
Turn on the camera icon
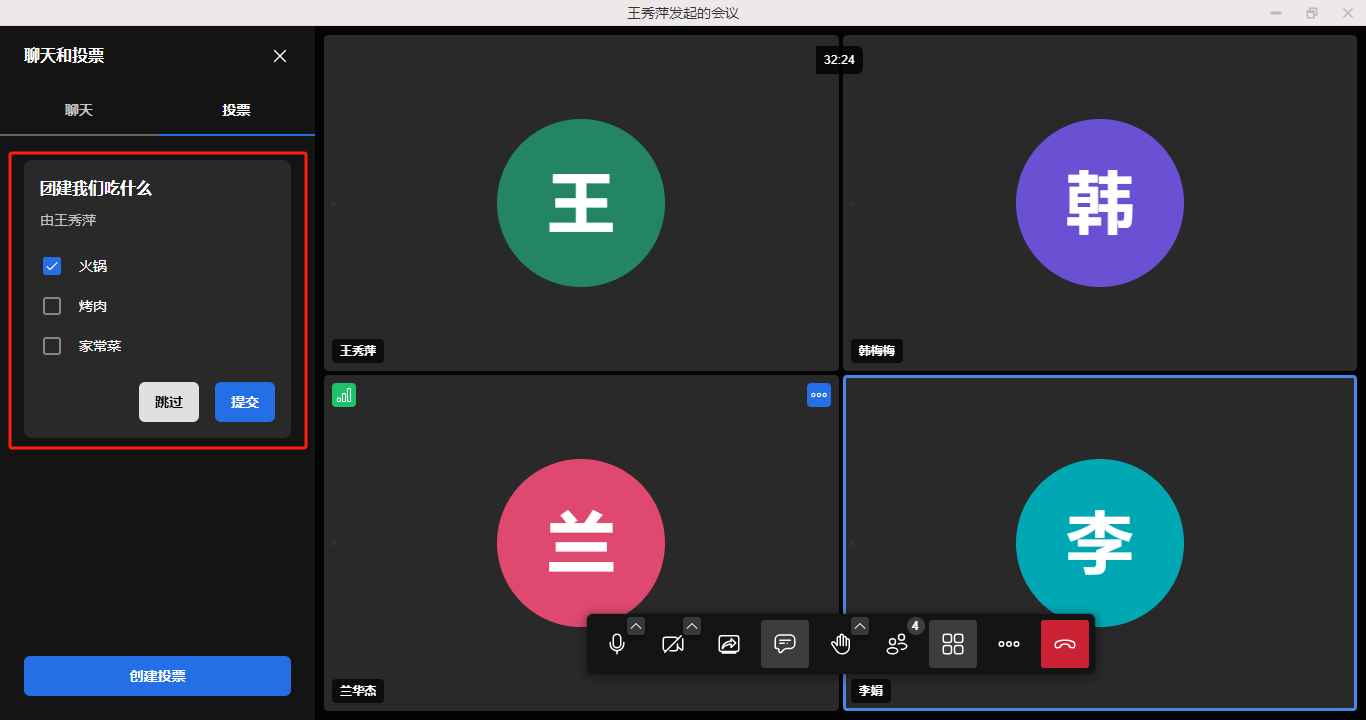tap(673, 644)
